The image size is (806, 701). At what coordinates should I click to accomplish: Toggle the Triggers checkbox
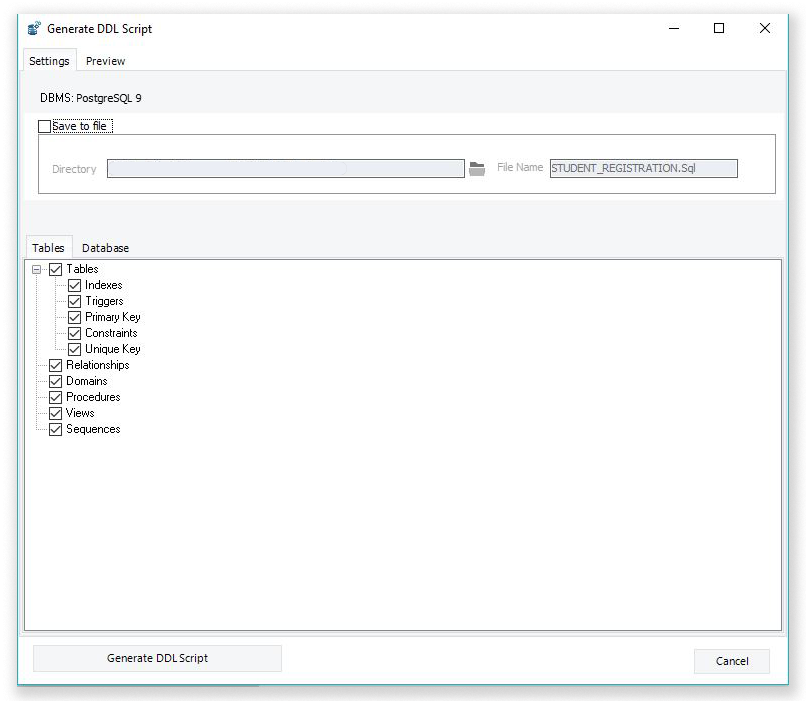[75, 301]
